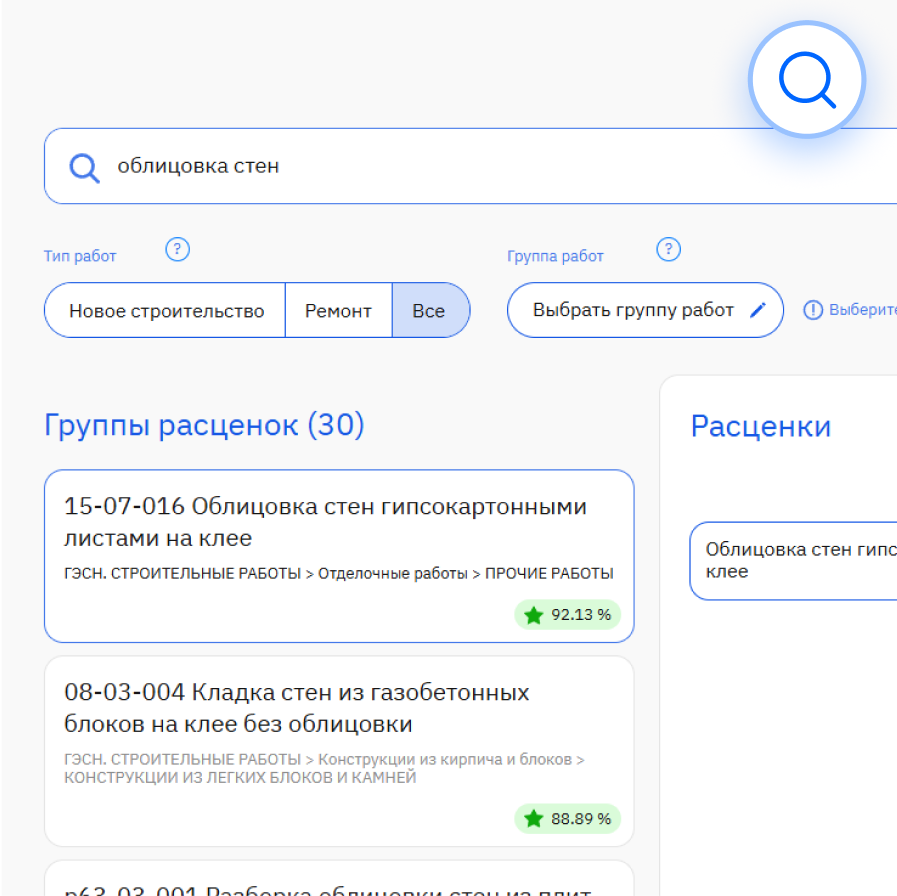Click the question mark icon near Группа работ
897x896 pixels.
click(x=668, y=248)
